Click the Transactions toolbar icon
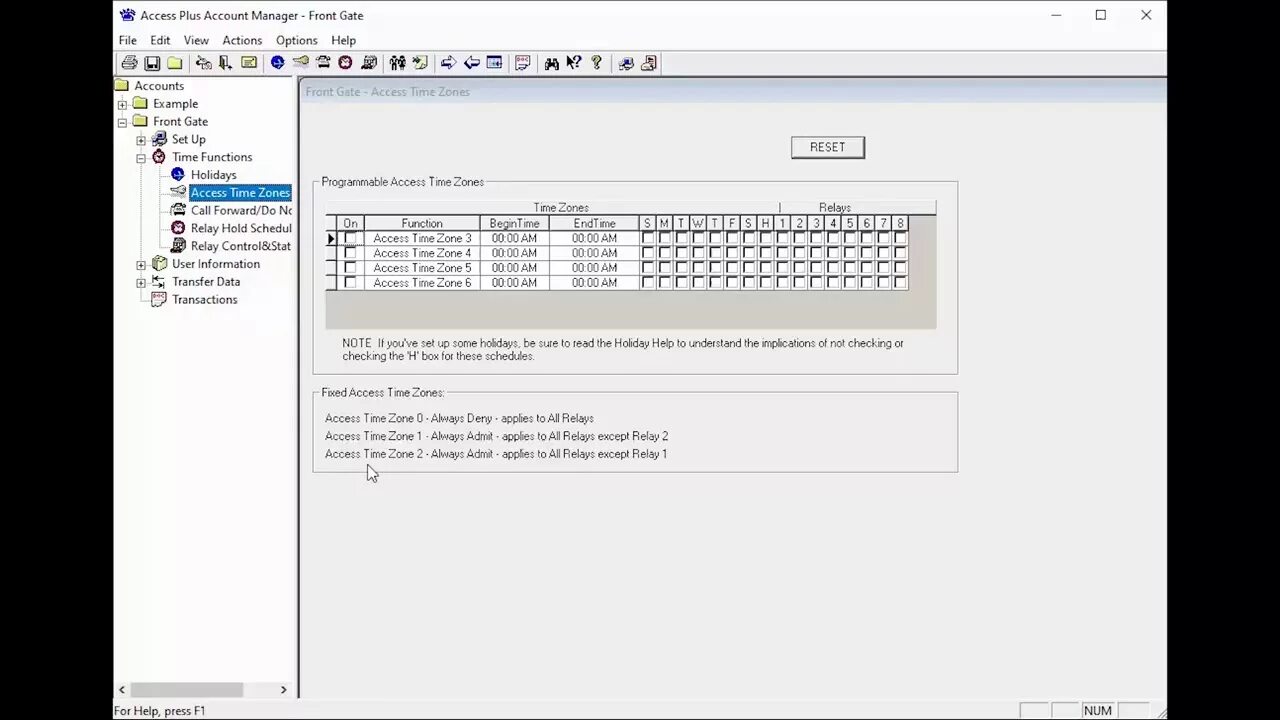This screenshot has width=1280, height=720. (522, 63)
